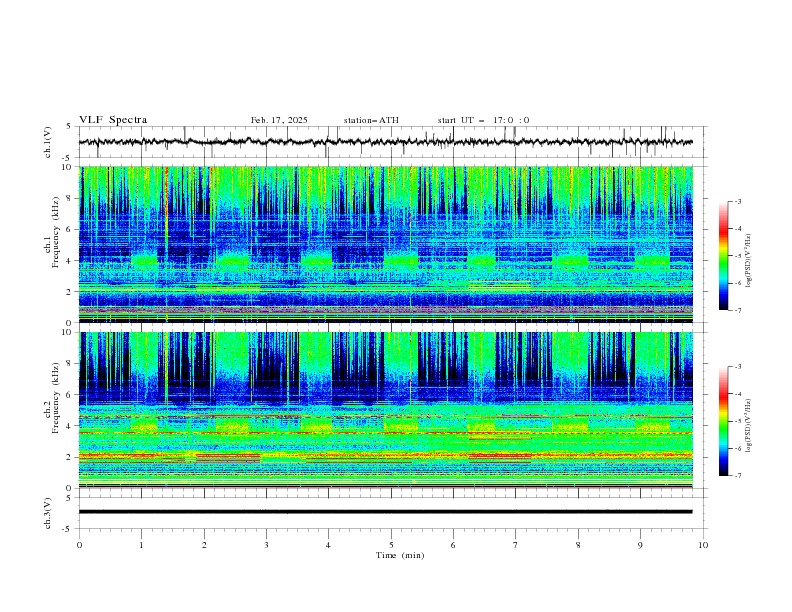Click the "5" tick on the time axis

pyautogui.click(x=391, y=545)
